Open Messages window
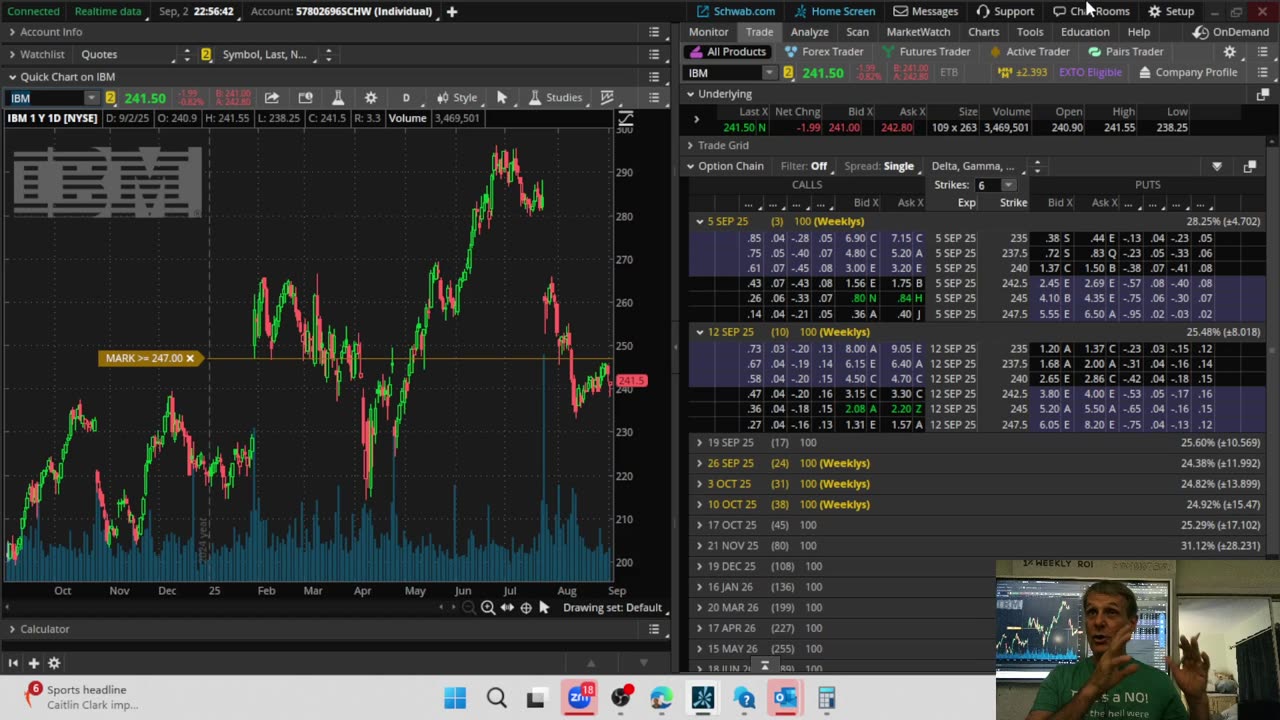 (x=925, y=11)
